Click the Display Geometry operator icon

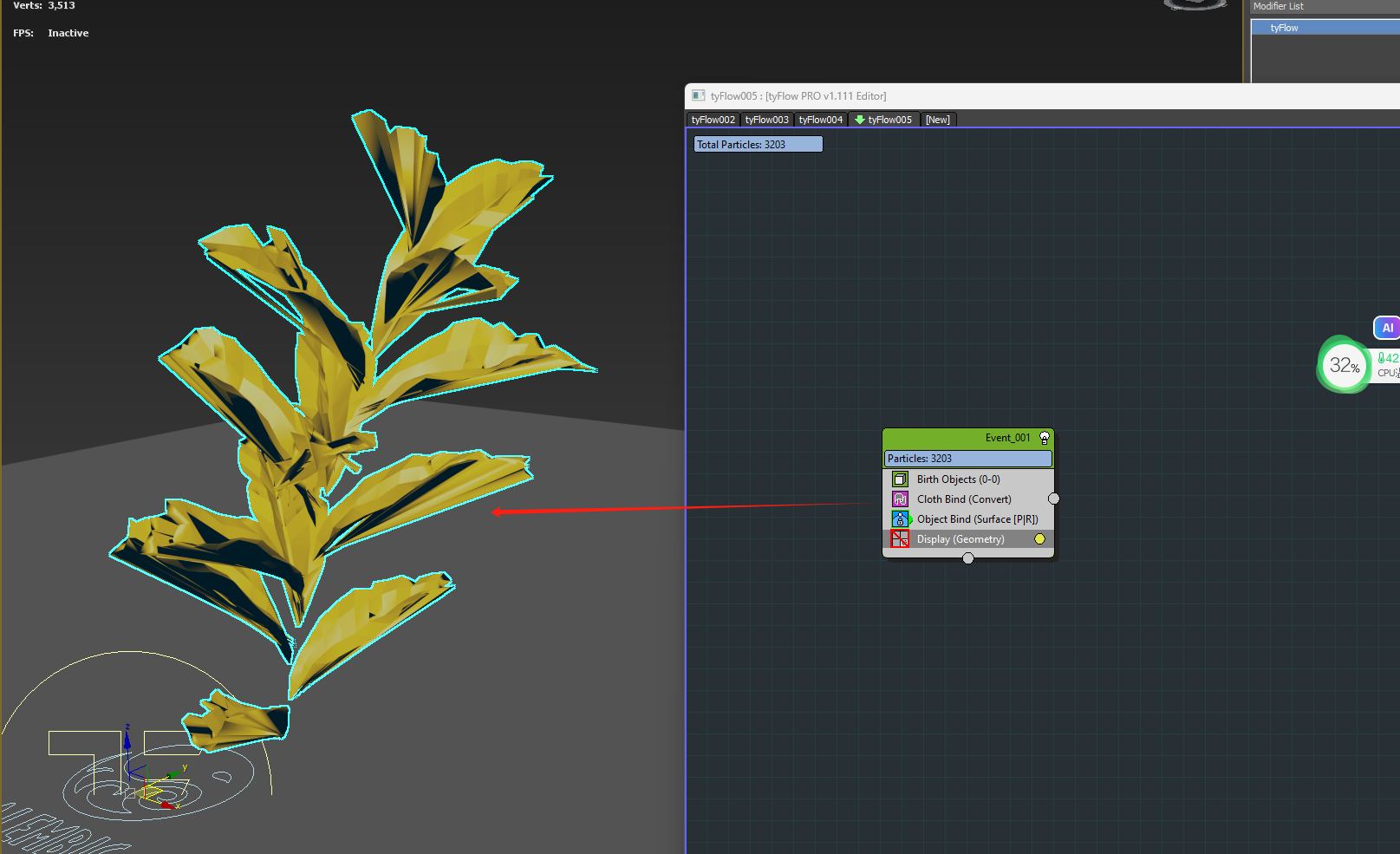point(900,539)
